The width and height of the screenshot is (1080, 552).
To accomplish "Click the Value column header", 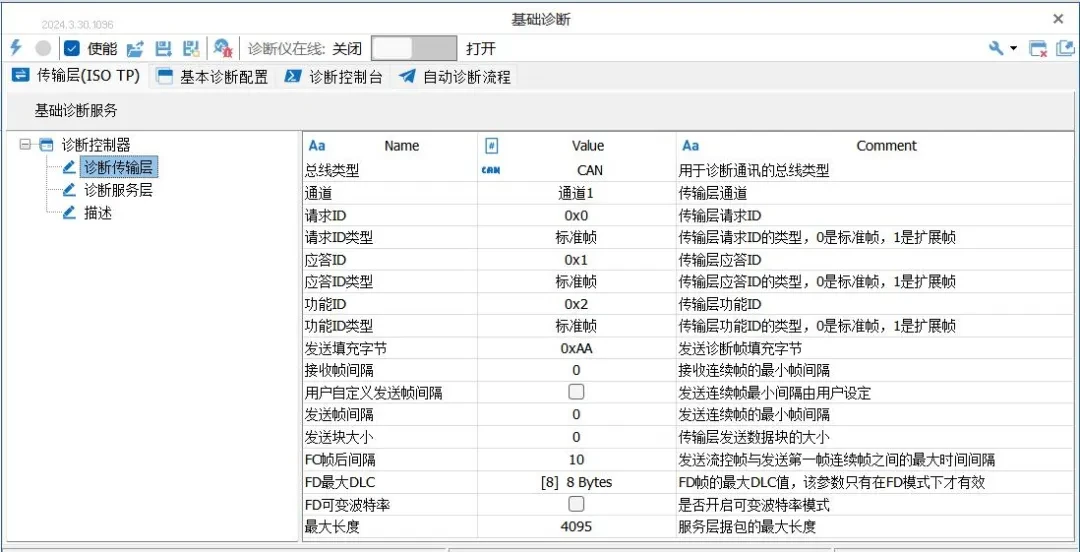I will (588, 145).
